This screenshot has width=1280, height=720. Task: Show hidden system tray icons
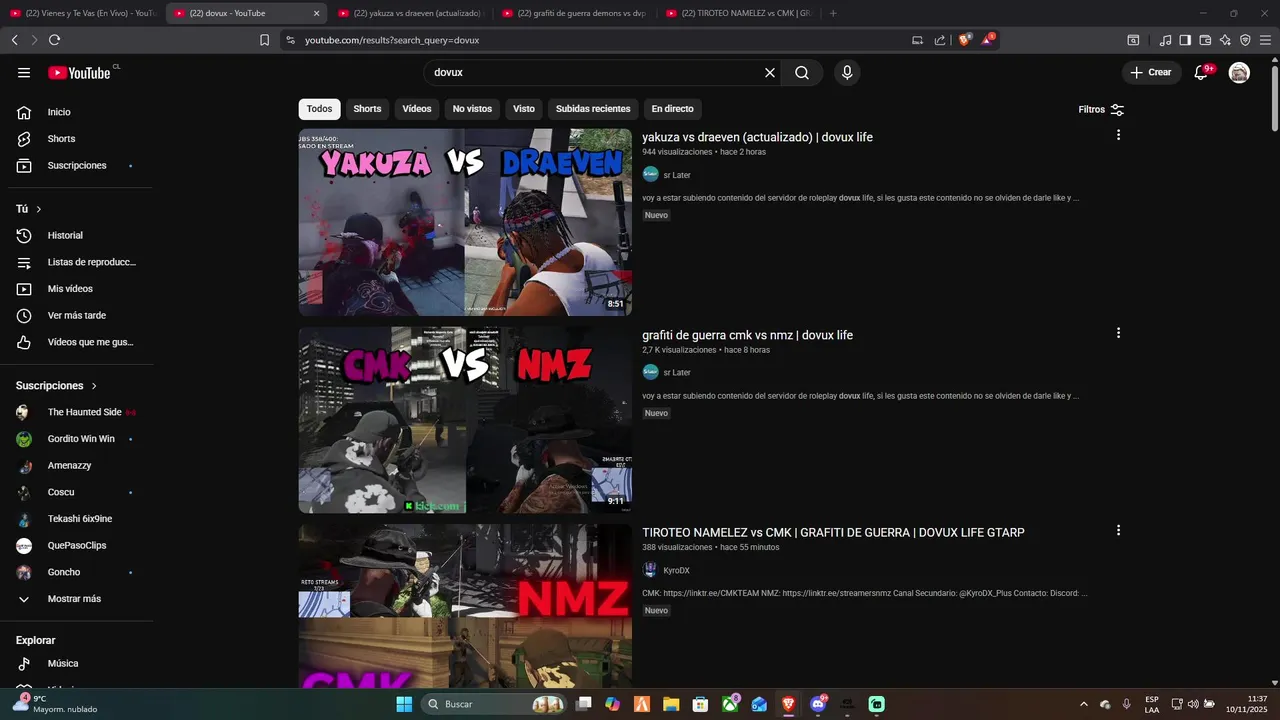pyautogui.click(x=1084, y=704)
